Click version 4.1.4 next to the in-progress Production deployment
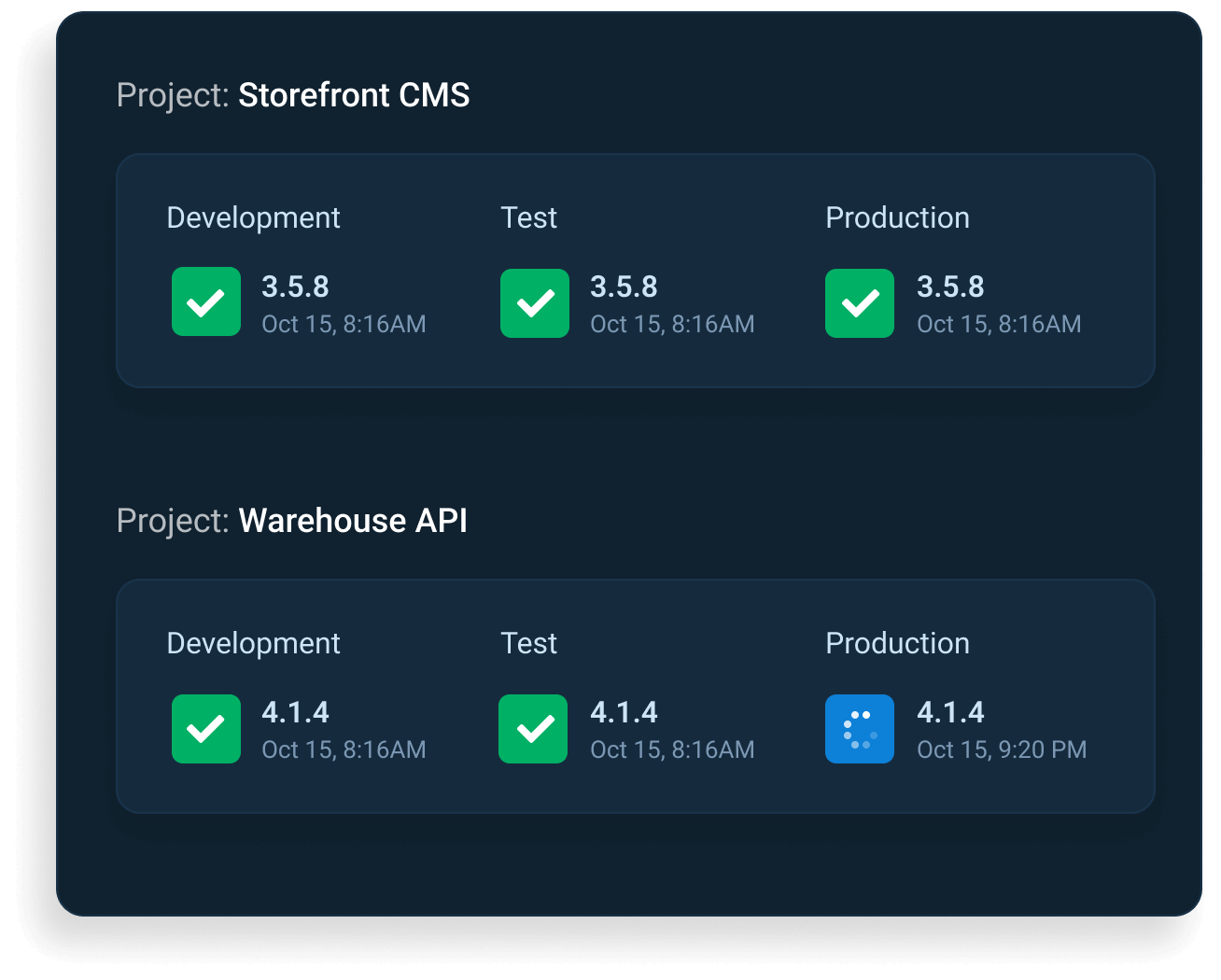Image resolution: width=1221 pixels, height=980 pixels. [x=950, y=712]
